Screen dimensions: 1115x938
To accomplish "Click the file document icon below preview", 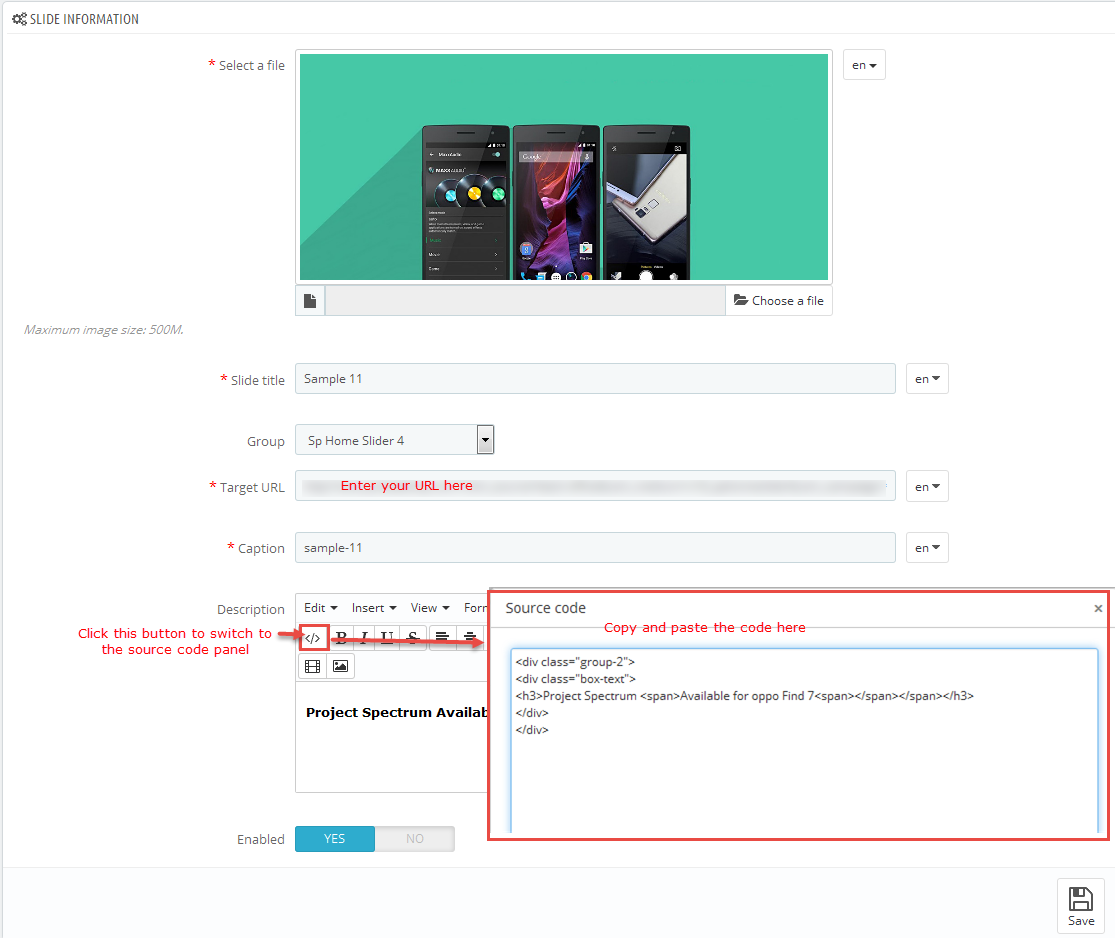I will [310, 301].
